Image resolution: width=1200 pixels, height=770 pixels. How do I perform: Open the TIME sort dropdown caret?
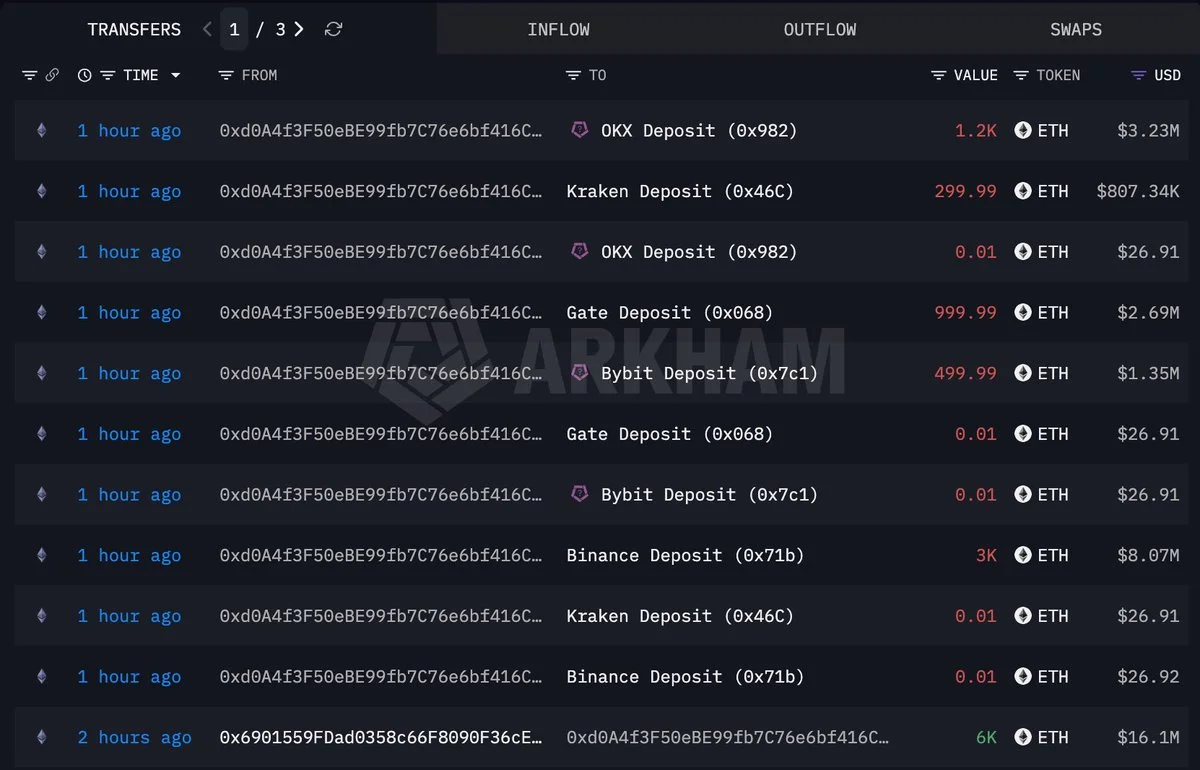point(176,75)
